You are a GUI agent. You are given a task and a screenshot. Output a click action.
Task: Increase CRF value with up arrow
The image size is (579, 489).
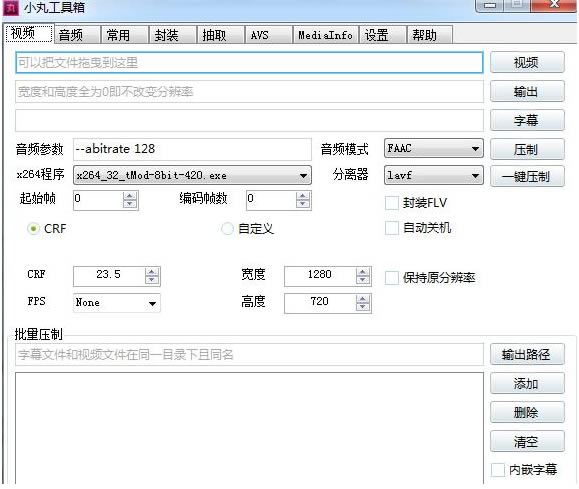pos(152,272)
